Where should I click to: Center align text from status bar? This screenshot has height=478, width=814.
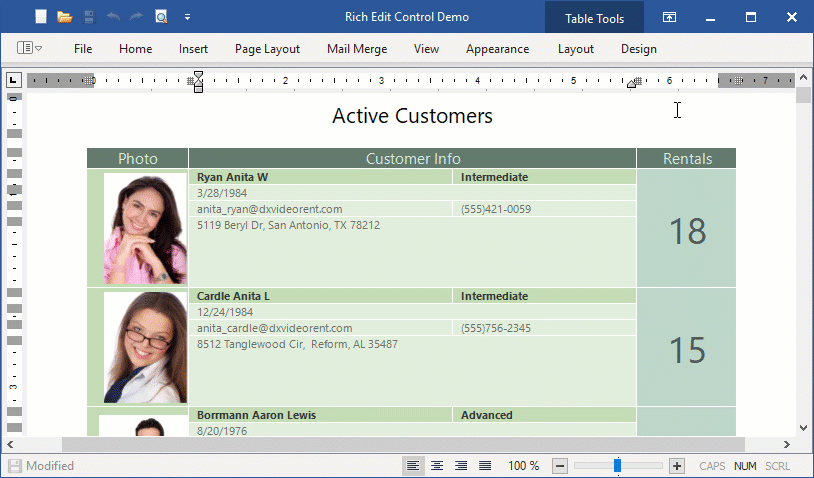[x=437, y=466]
